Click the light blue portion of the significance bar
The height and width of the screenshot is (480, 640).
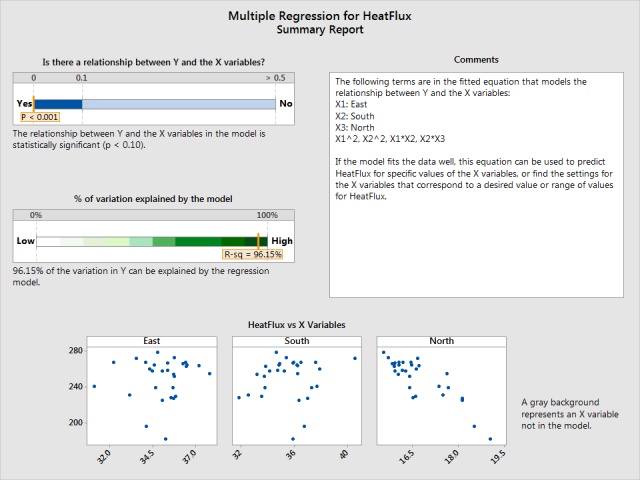tap(178, 103)
